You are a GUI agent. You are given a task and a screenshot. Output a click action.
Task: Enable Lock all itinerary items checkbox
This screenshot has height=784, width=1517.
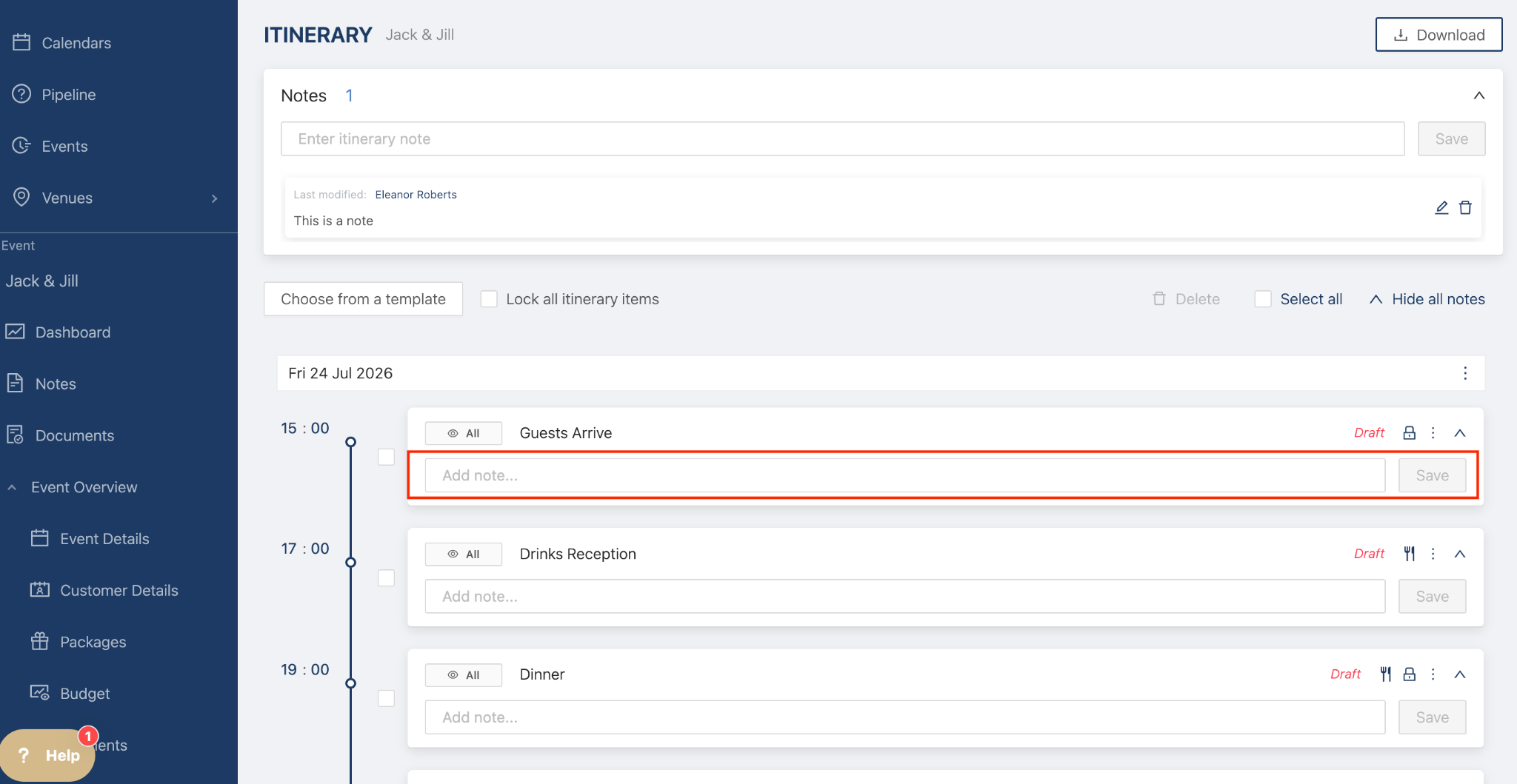click(x=489, y=299)
